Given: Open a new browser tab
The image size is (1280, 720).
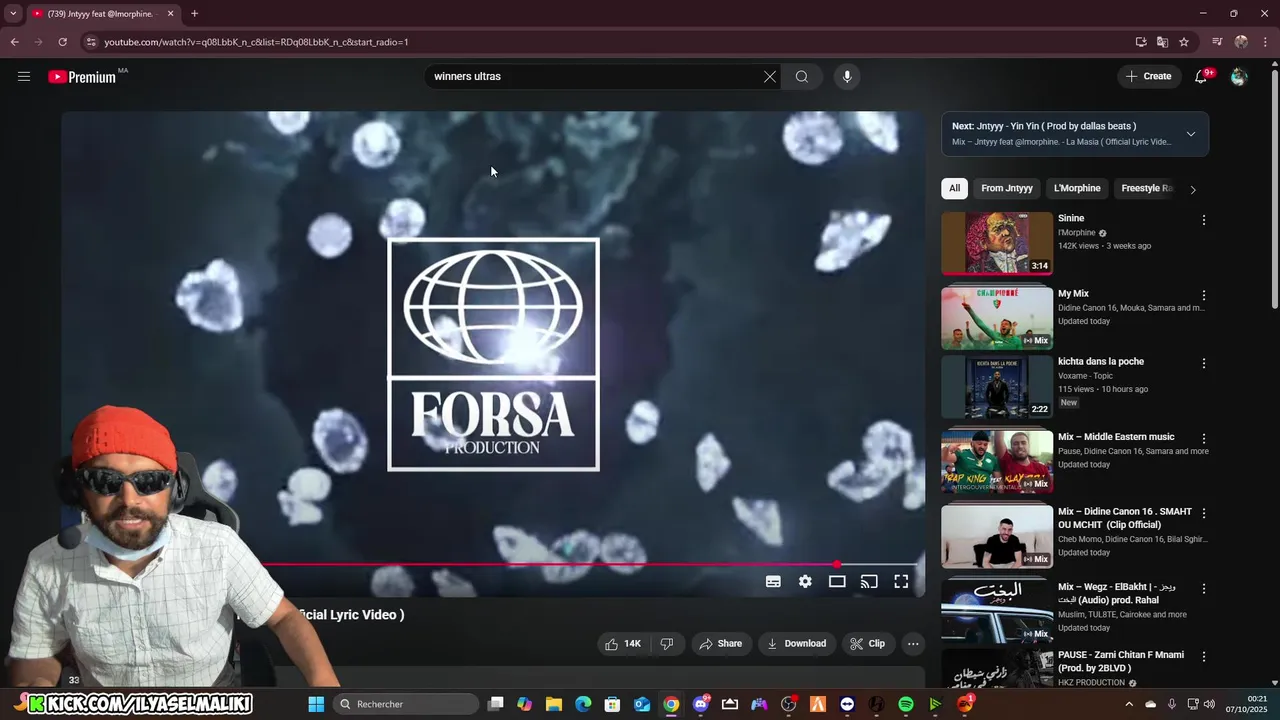Looking at the screenshot, I should (194, 13).
